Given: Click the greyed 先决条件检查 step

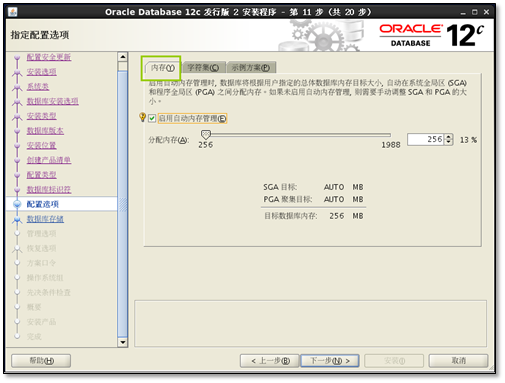Looking at the screenshot, I should pyautogui.click(x=49, y=292).
